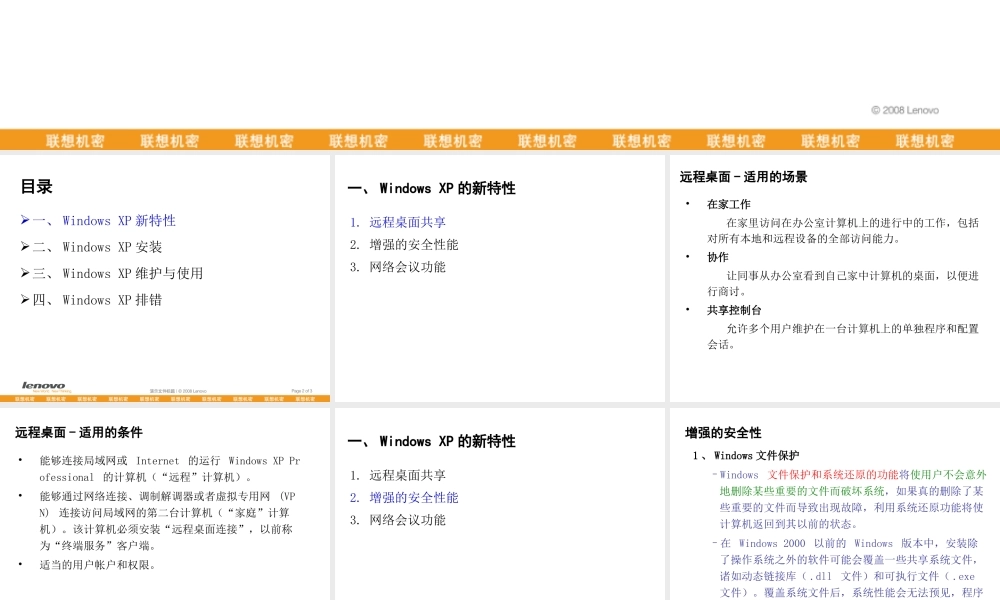Click paragraph starting '允许多个用户维护在一台计算机'

click(842, 337)
